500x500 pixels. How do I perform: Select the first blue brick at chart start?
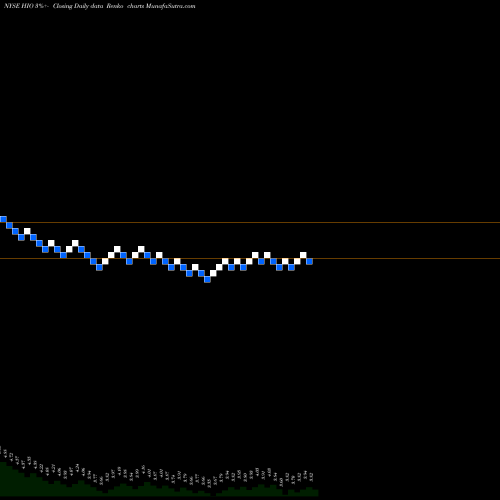[3, 219]
